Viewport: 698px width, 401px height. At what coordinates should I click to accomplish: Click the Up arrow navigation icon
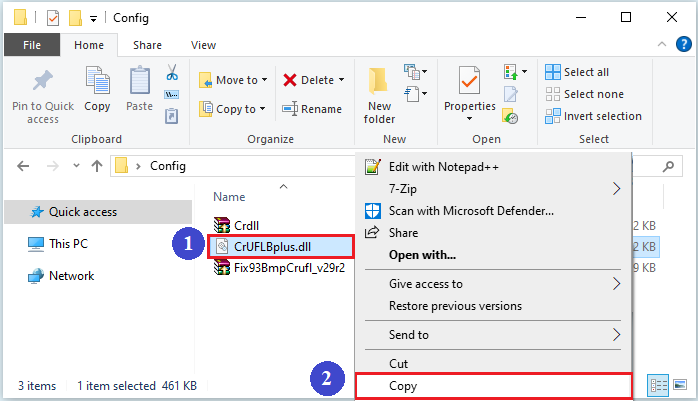point(97,166)
